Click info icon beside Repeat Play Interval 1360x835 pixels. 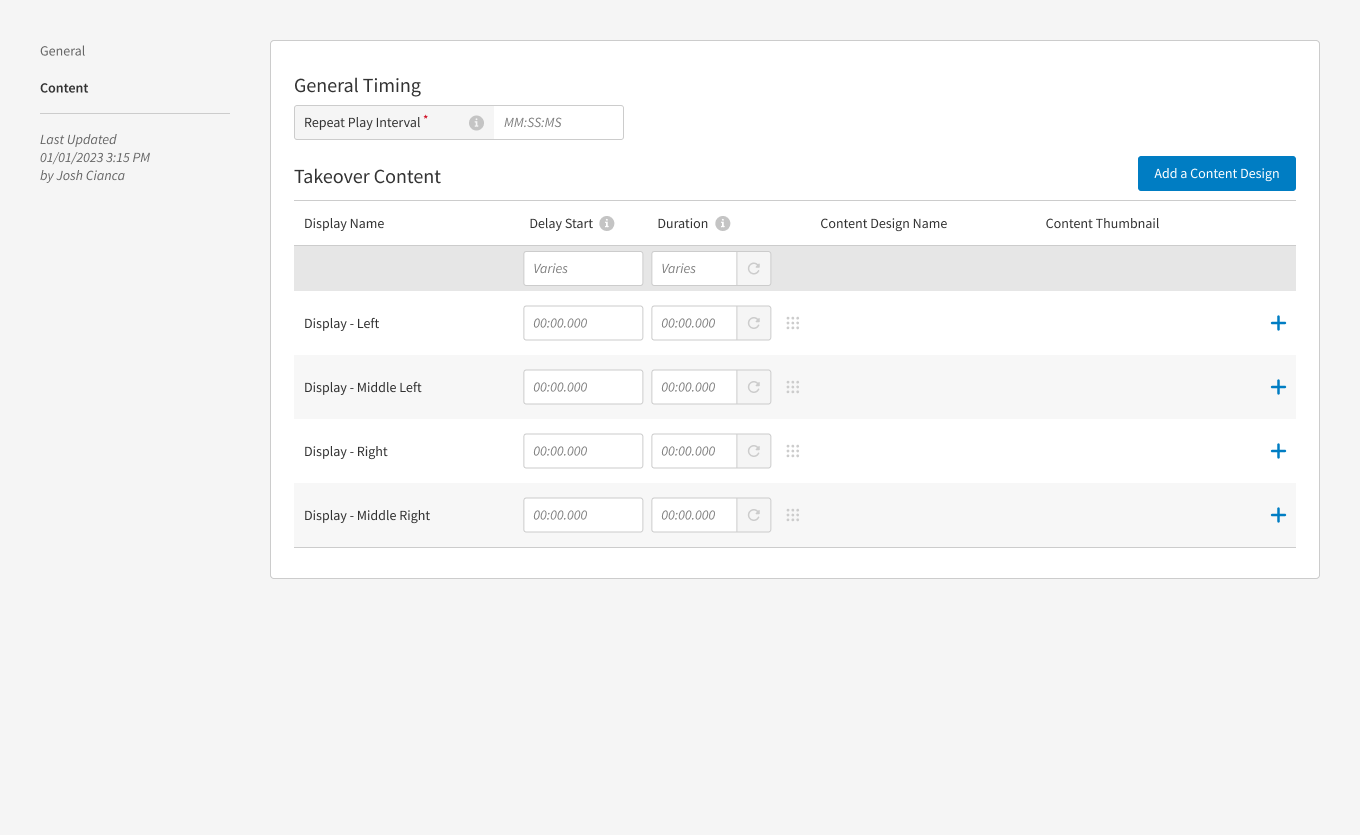[x=476, y=123]
